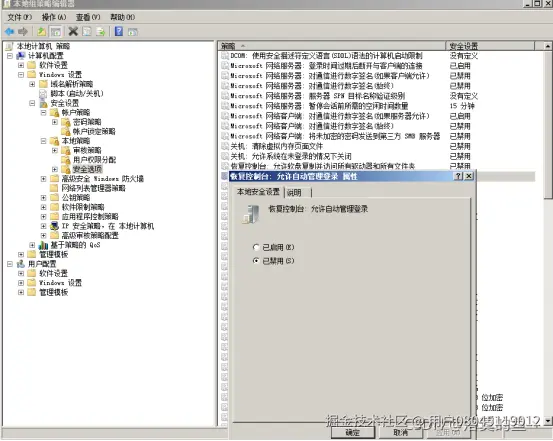Click the server icon in the properties dialog
The image size is (553, 441).
click(251, 214)
